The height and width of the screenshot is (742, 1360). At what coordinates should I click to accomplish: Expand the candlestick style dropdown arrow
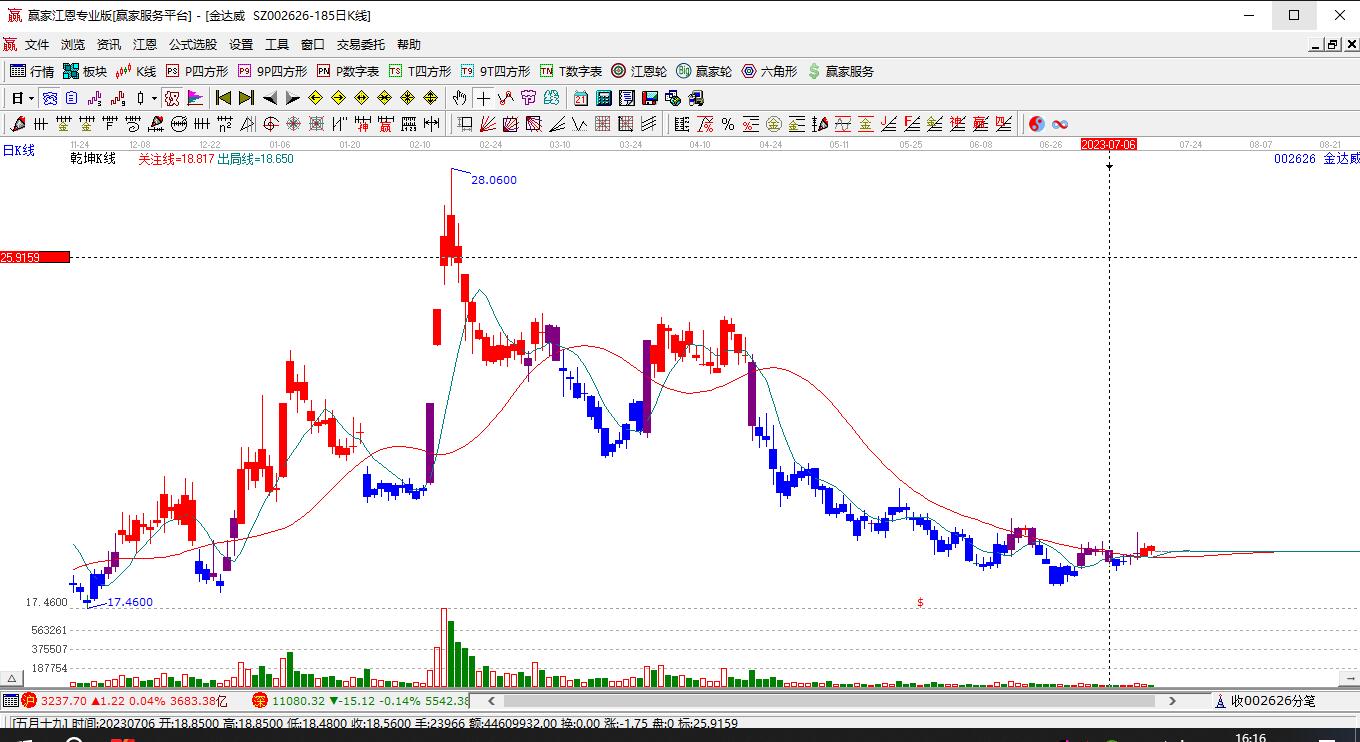pyautogui.click(x=154, y=98)
